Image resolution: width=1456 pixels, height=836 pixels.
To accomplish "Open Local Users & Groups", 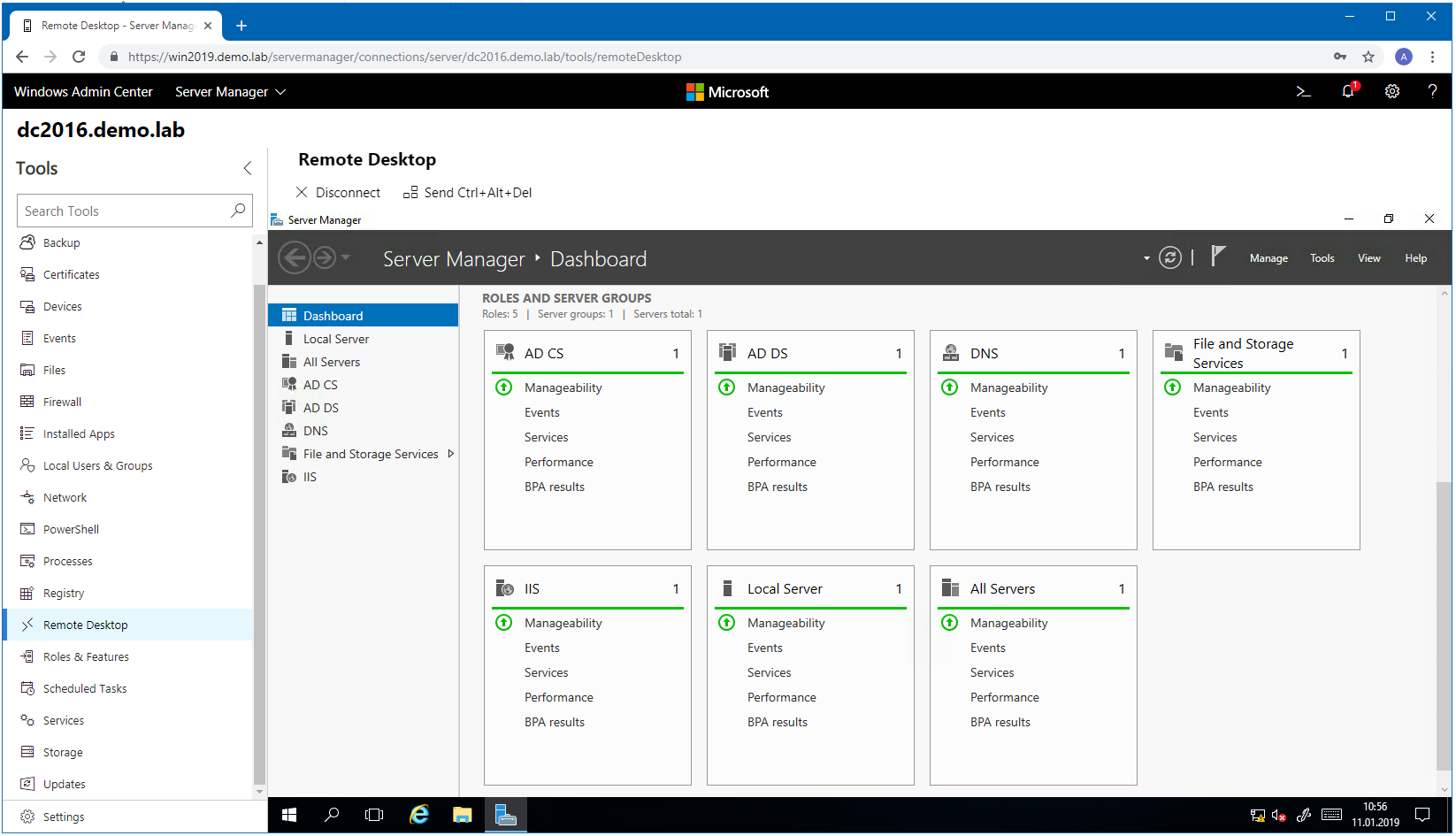I will coord(97,464).
